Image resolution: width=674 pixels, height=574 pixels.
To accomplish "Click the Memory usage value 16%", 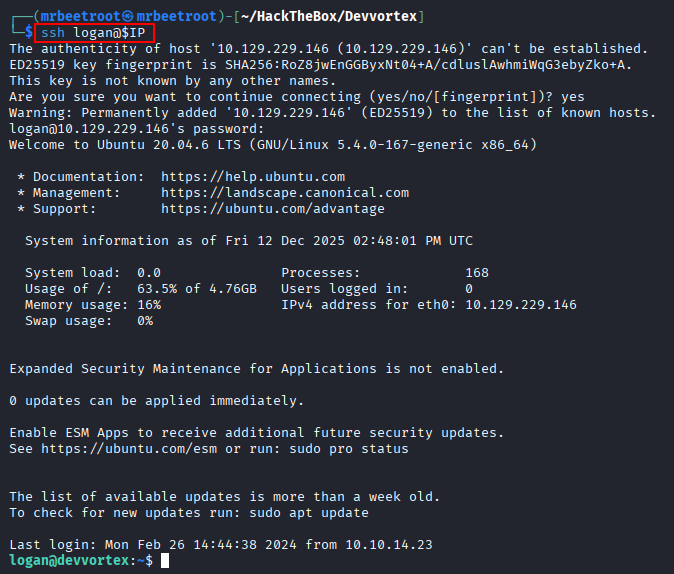I will click(149, 305).
